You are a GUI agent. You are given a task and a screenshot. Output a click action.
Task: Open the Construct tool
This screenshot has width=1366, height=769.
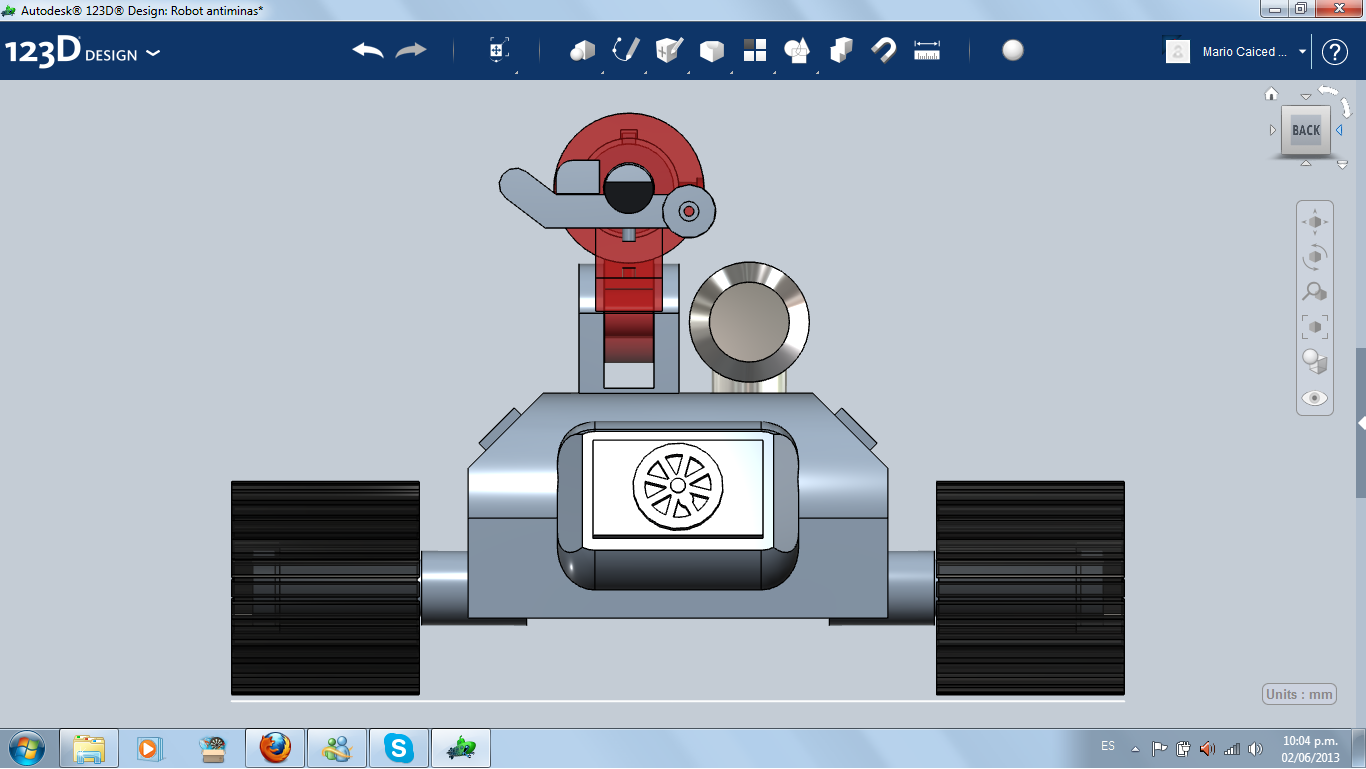point(669,50)
